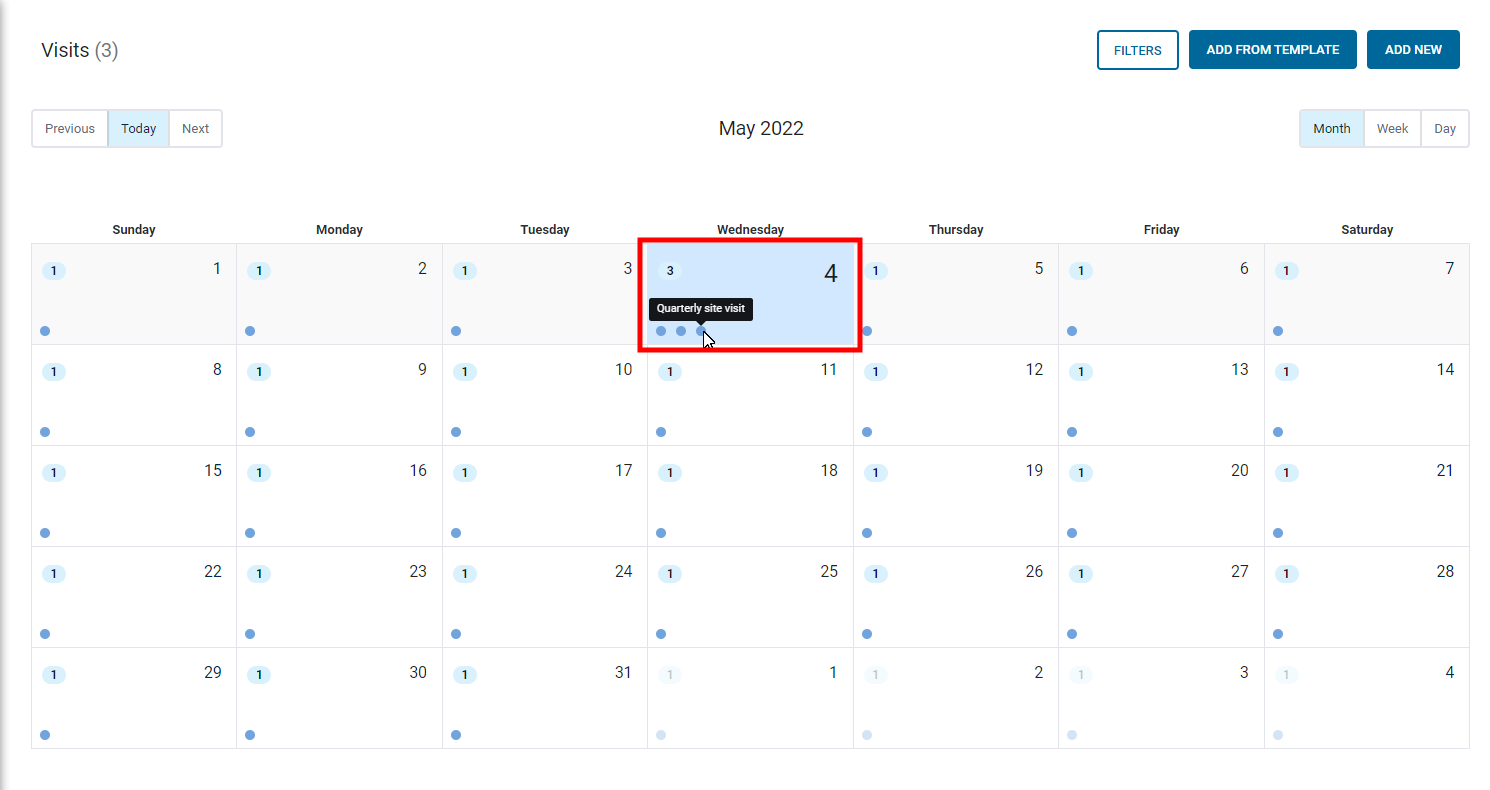Open day number 14
This screenshot has width=1490, height=790.
(1445, 370)
